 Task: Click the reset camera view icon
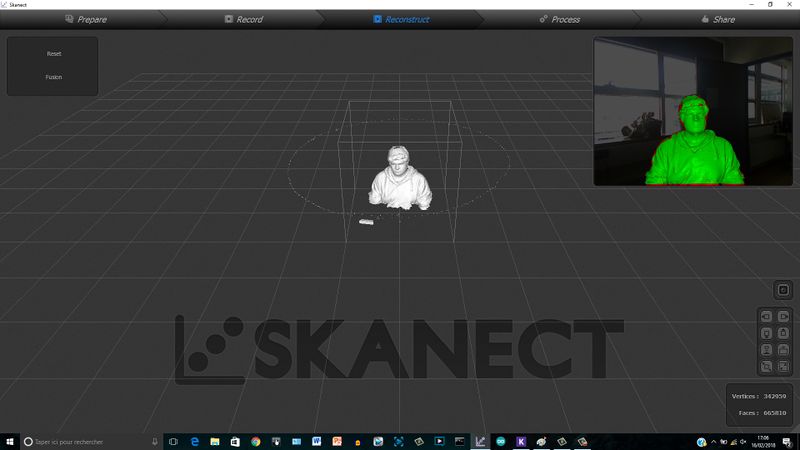pyautogui.click(x=783, y=290)
